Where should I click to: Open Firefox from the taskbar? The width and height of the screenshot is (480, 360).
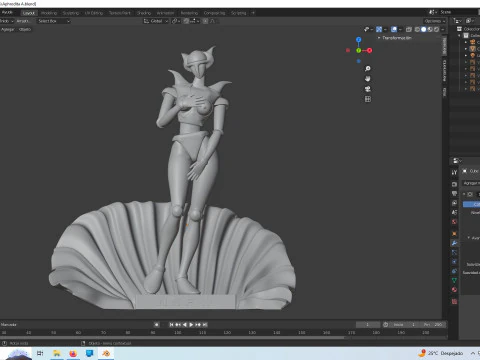(73, 353)
